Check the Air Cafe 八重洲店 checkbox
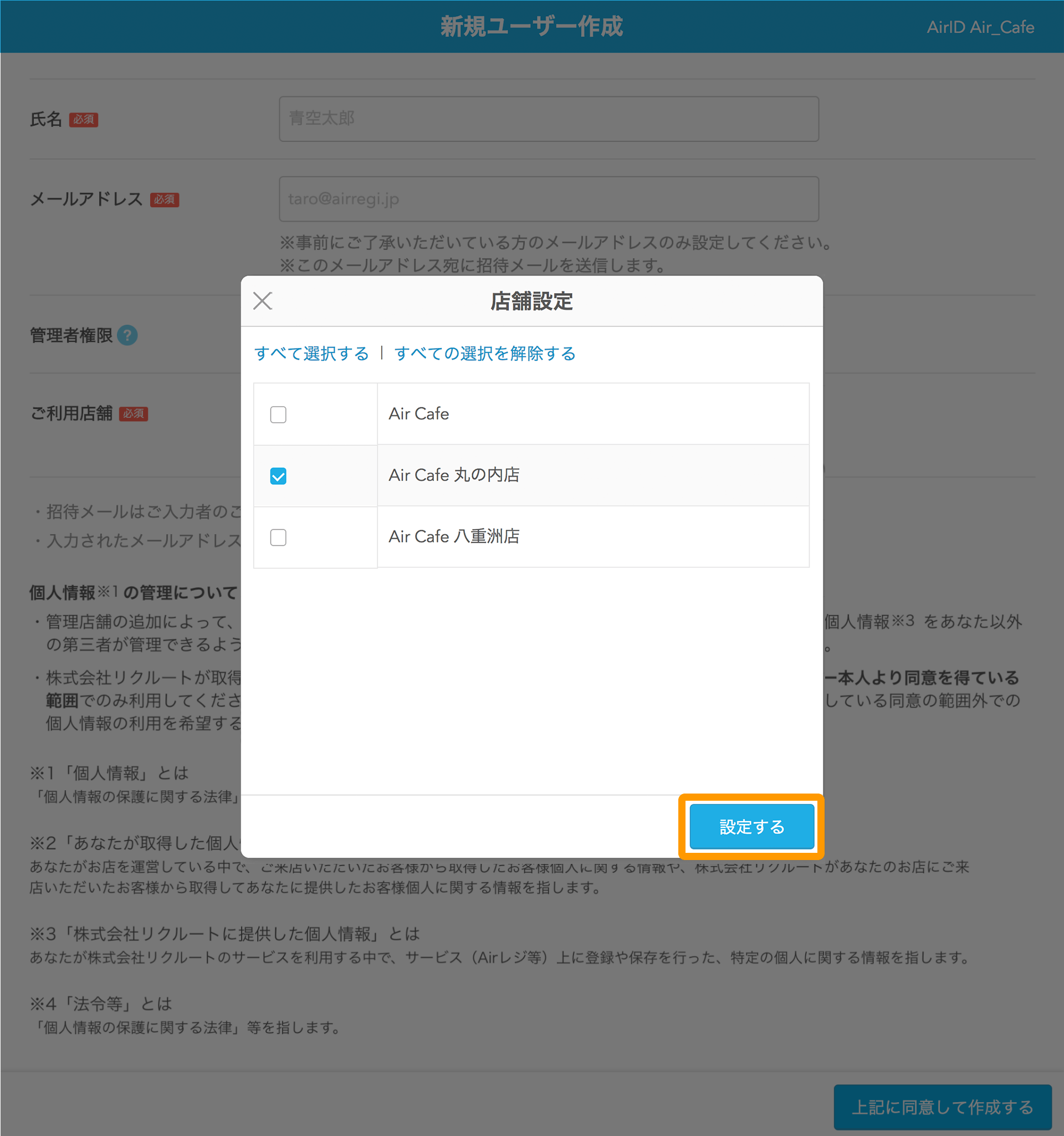The width and height of the screenshot is (1064, 1136). (278, 537)
